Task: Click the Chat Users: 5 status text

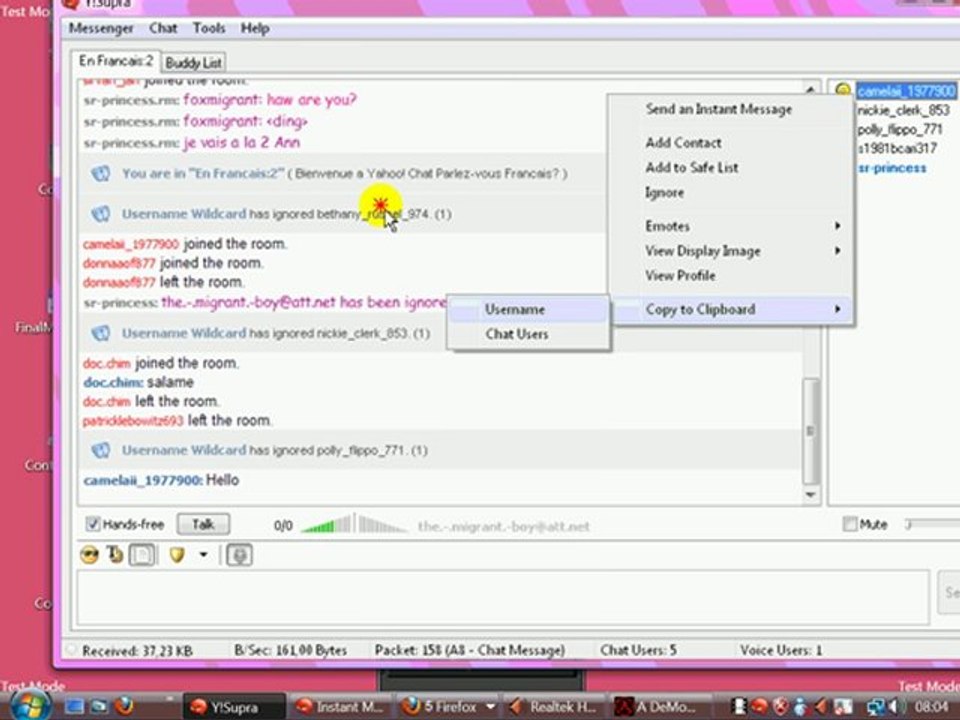Action: (x=639, y=650)
